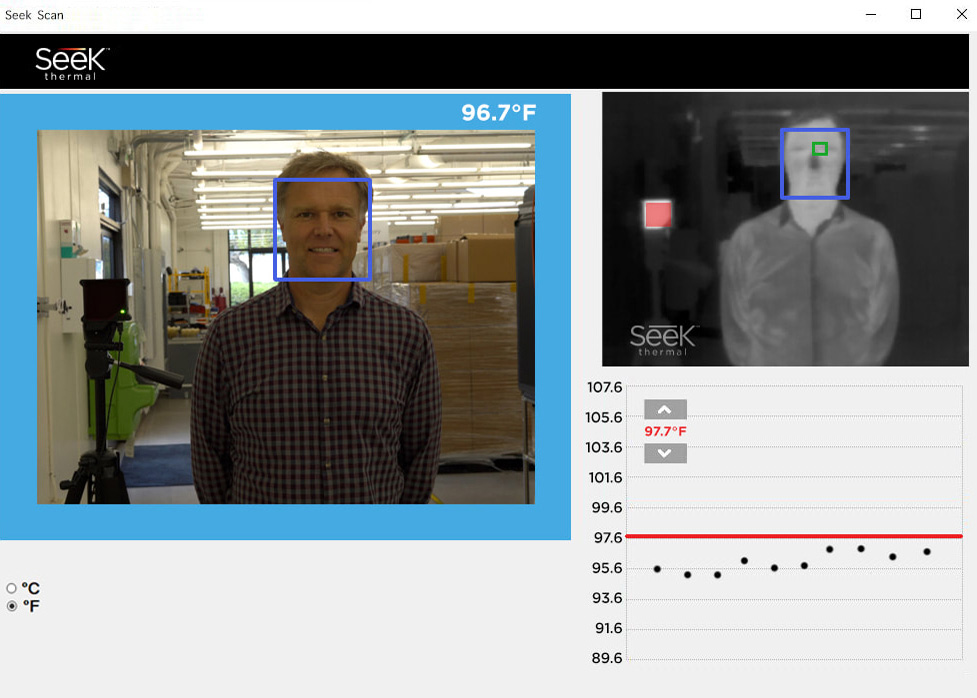Click the 103.6 axis label
The height and width of the screenshot is (698, 977).
pos(604,447)
